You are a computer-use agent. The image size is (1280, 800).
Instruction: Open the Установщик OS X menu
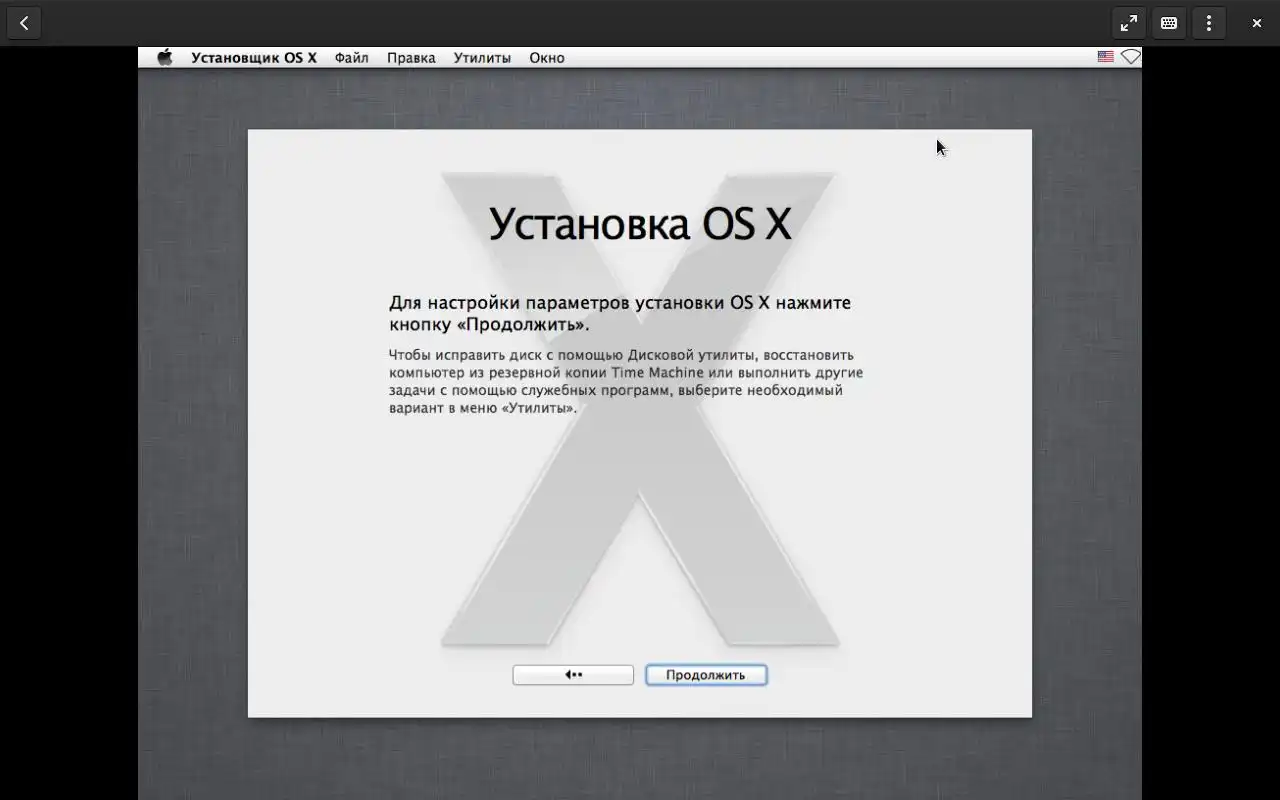(254, 58)
